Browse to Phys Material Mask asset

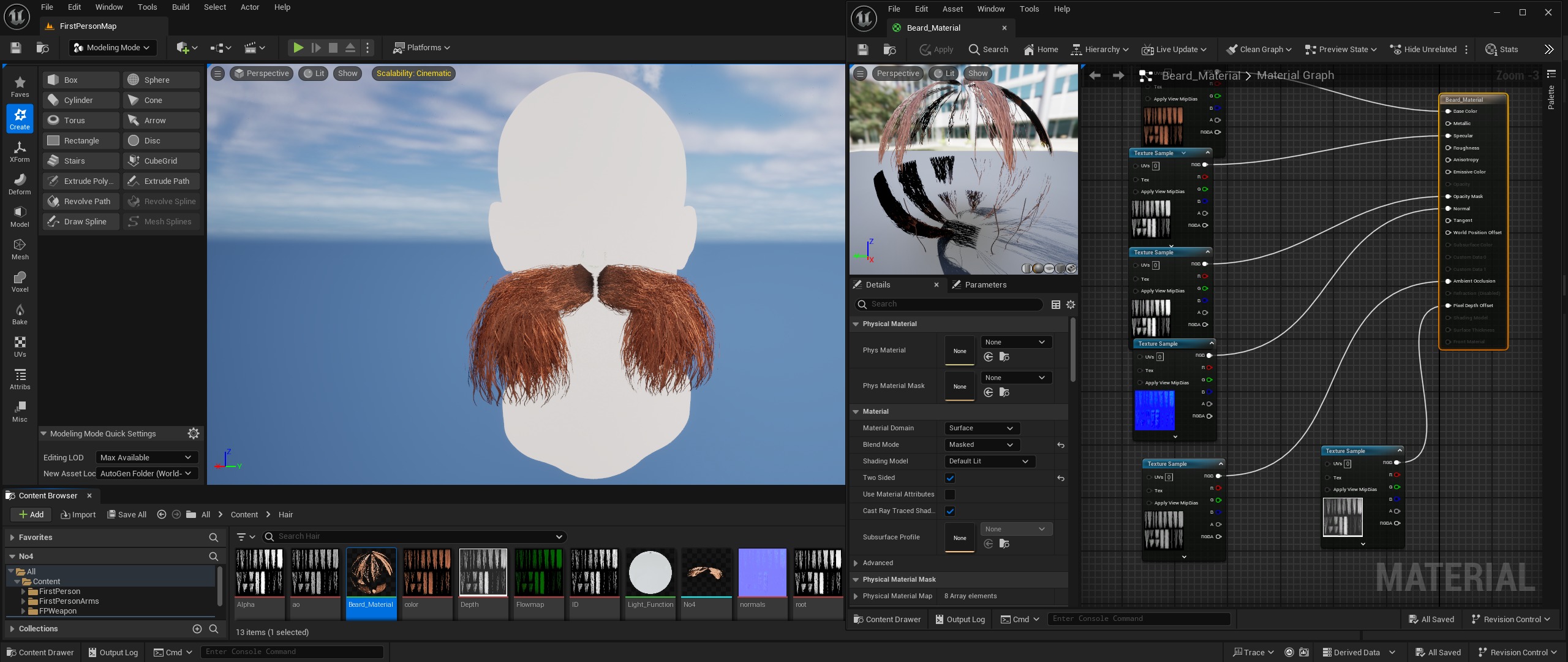[1004, 392]
